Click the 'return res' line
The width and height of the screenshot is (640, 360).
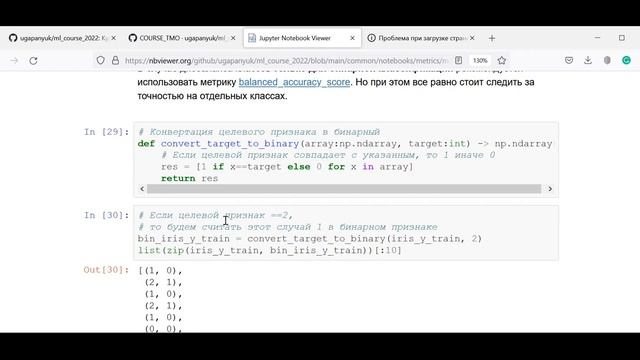tap(189, 178)
